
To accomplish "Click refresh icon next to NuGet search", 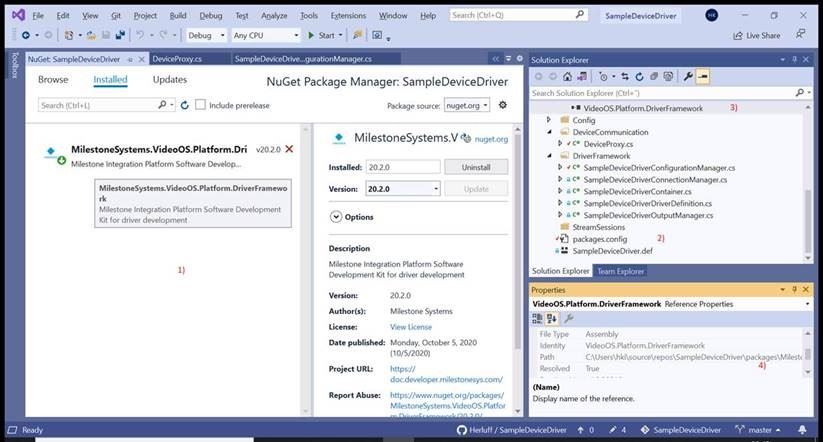I will coord(184,105).
